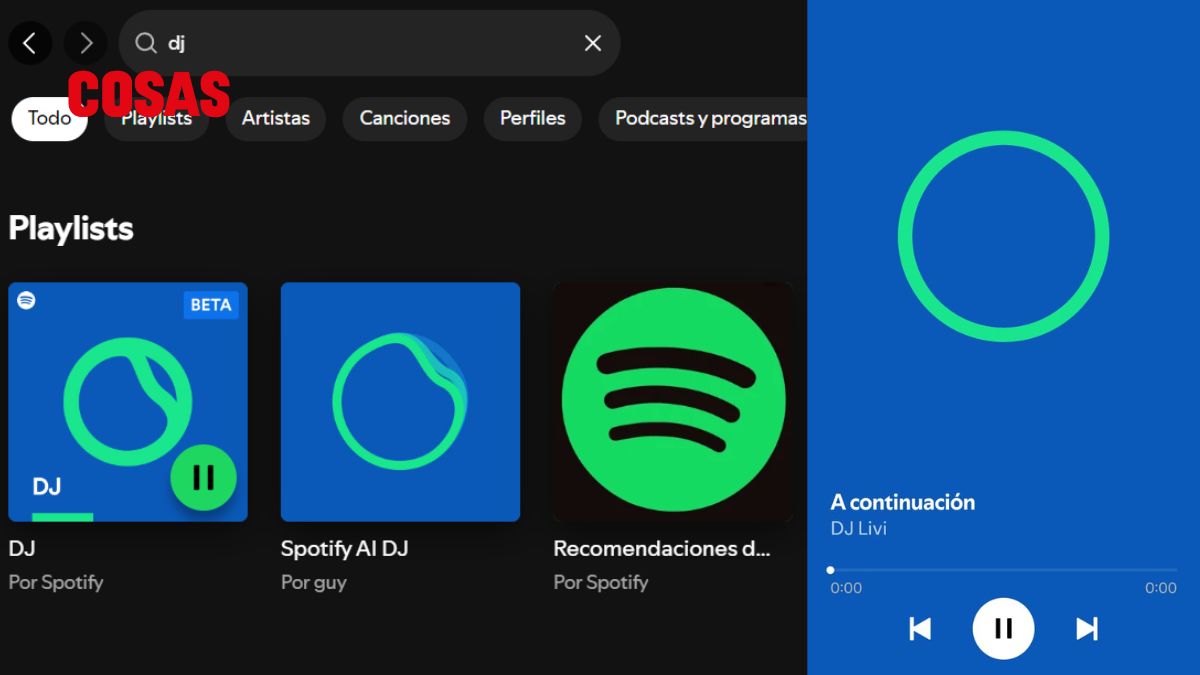Clear the search with the X

[593, 43]
